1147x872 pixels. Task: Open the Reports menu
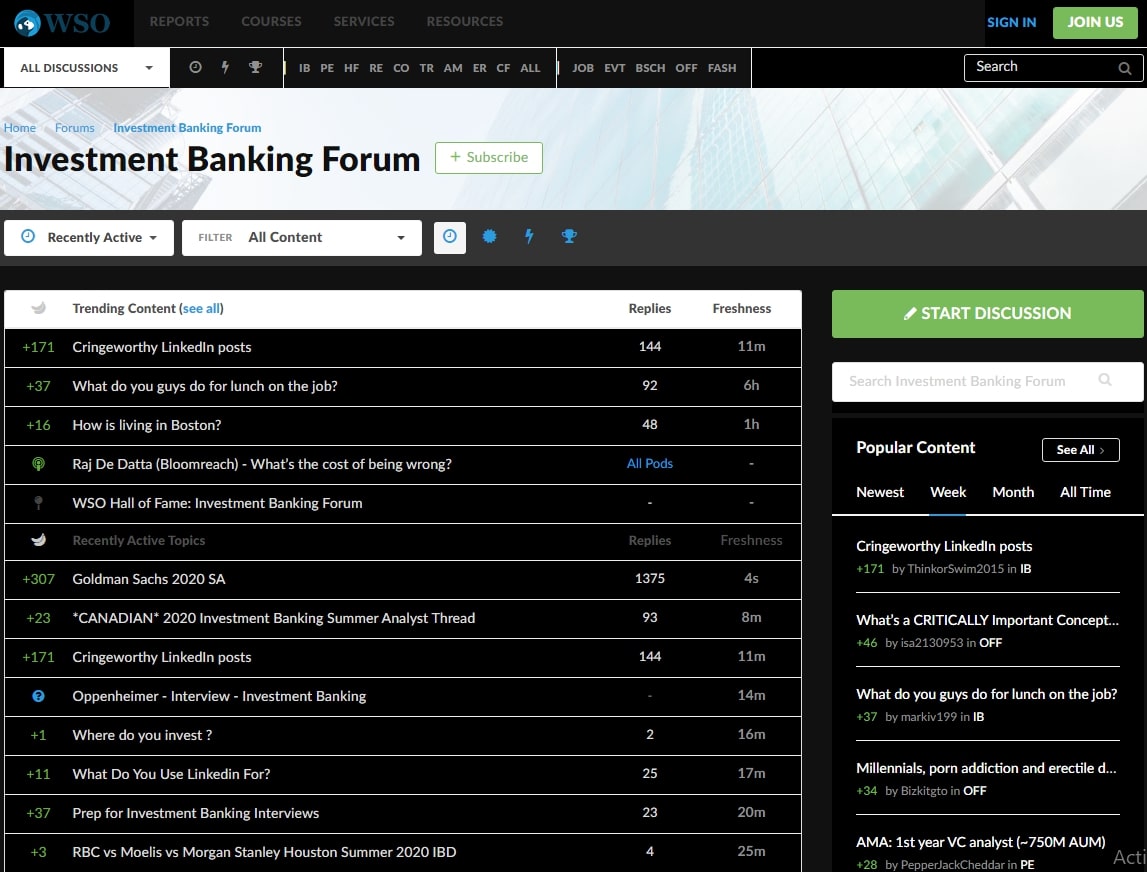pos(179,22)
